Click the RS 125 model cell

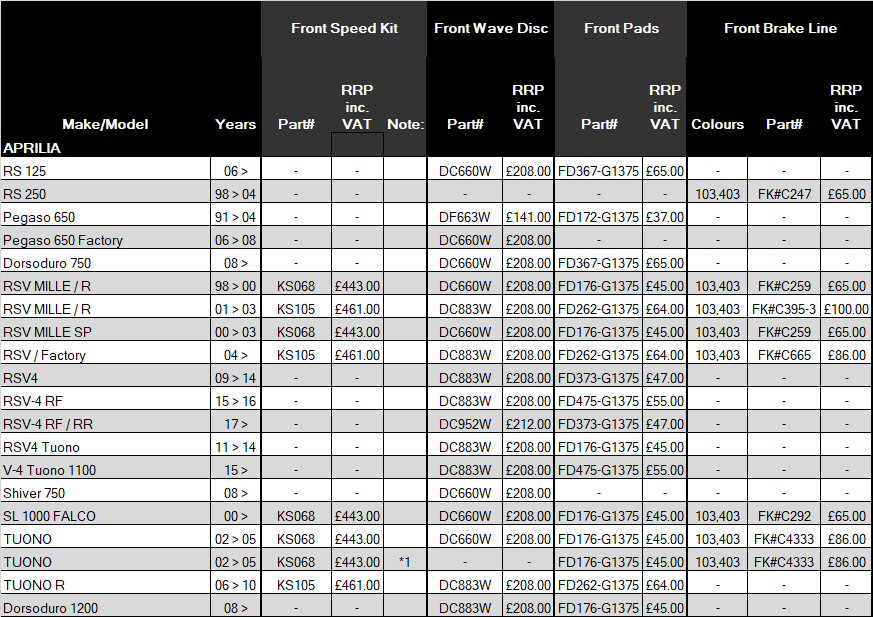(24, 171)
